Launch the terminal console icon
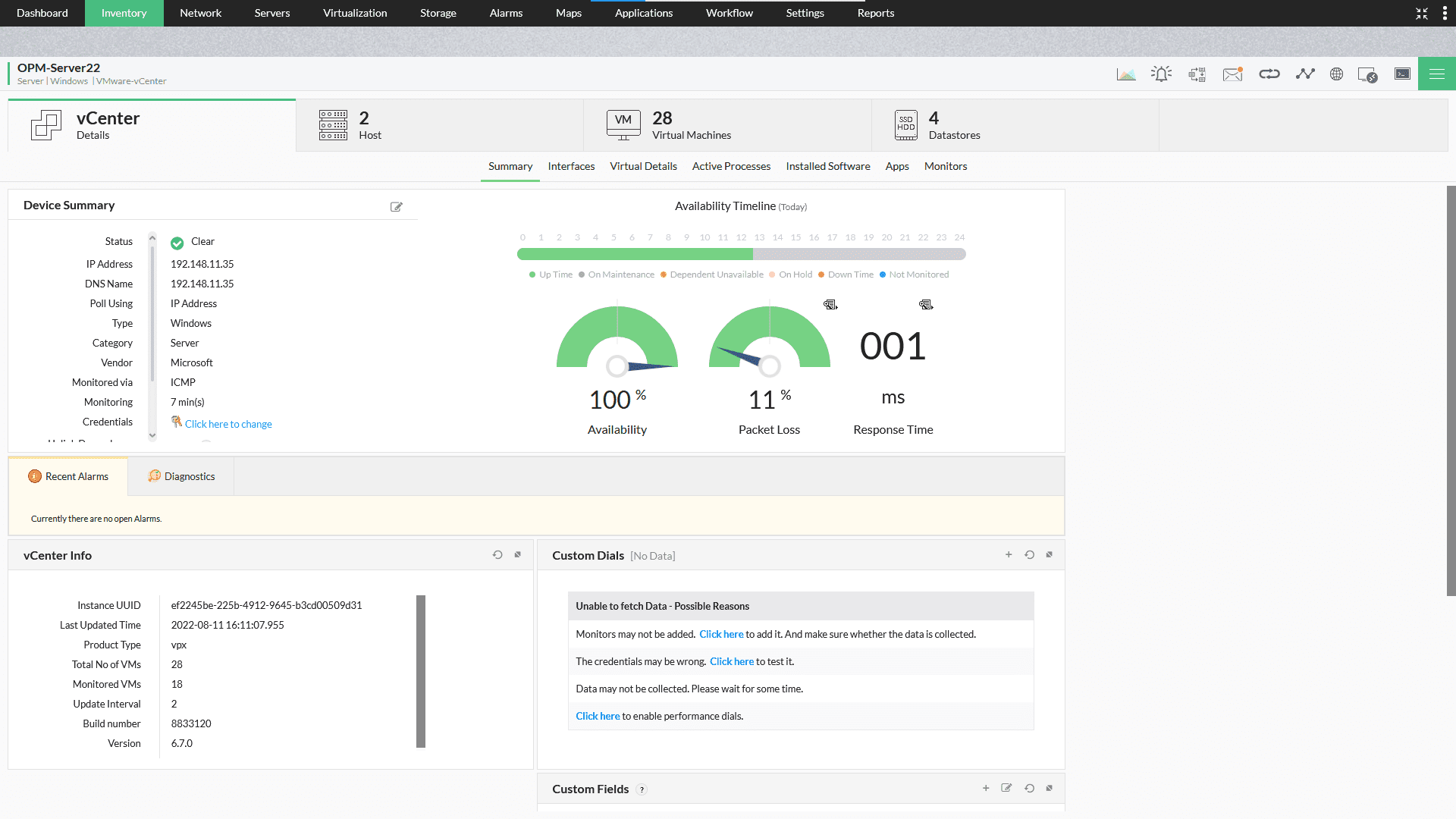The image size is (1456, 819). [x=1402, y=74]
